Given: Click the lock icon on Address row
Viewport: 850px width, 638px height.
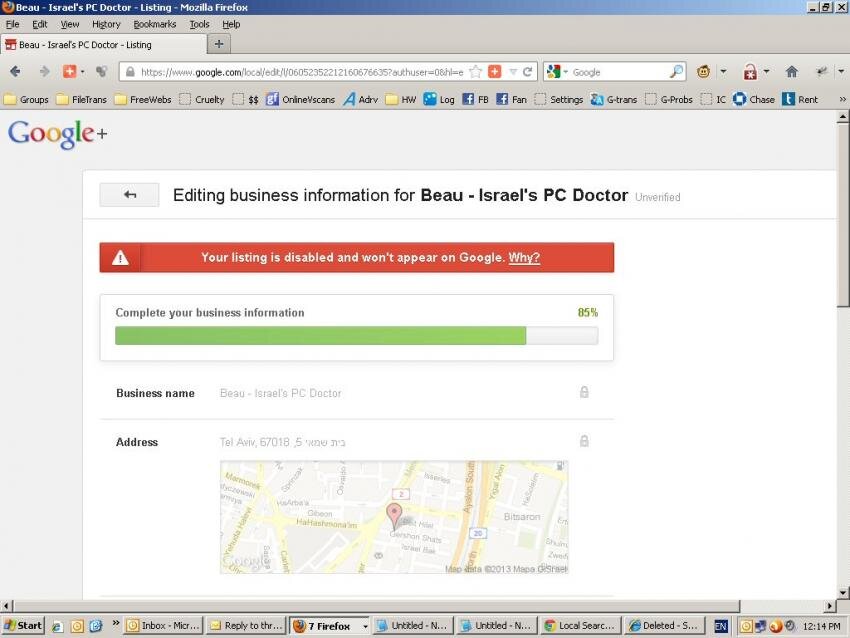Looking at the screenshot, I should coord(584,441).
